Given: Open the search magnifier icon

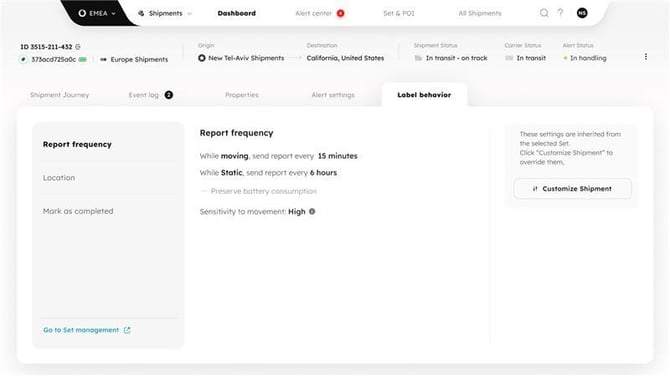Looking at the screenshot, I should 544,13.
